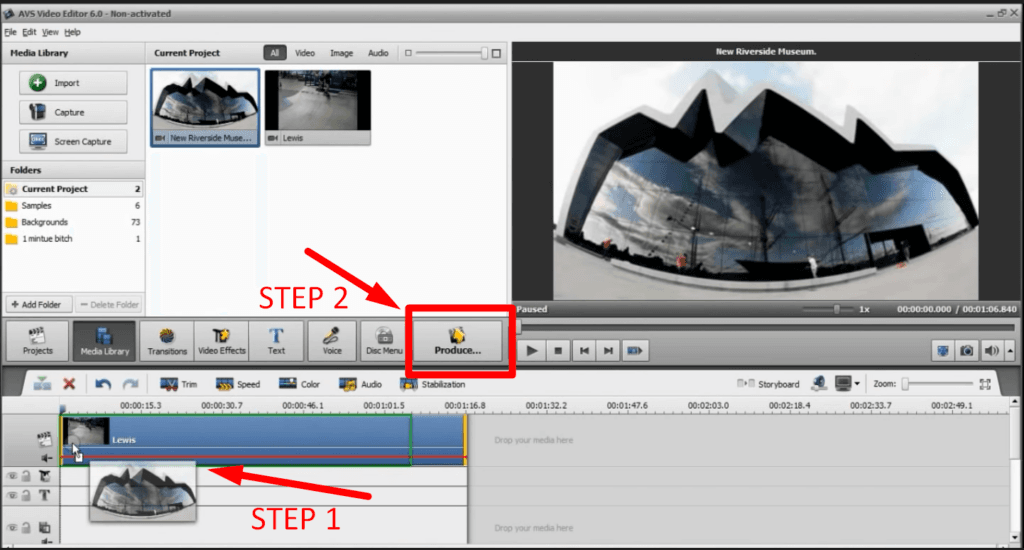
Task: Delete selected clip with red X icon
Action: click(x=69, y=384)
